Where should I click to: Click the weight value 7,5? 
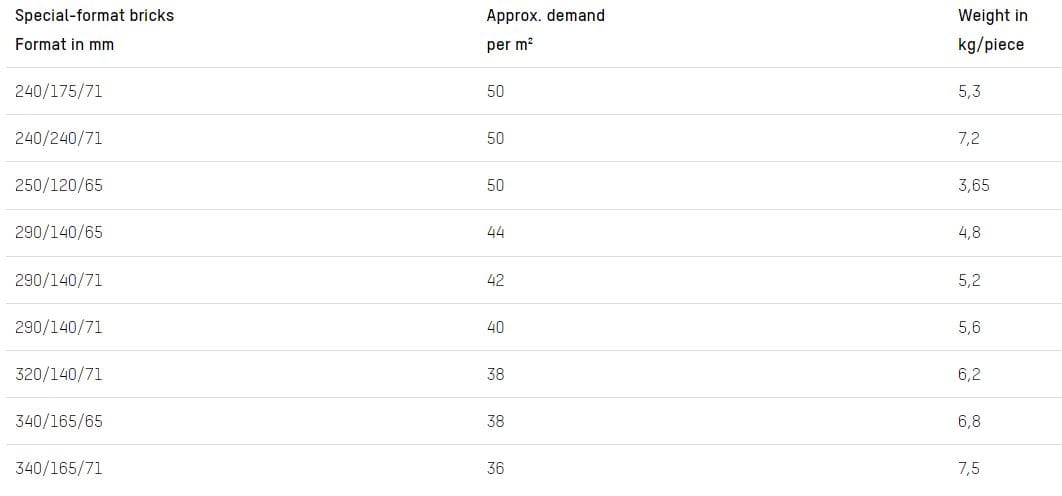[x=969, y=468]
